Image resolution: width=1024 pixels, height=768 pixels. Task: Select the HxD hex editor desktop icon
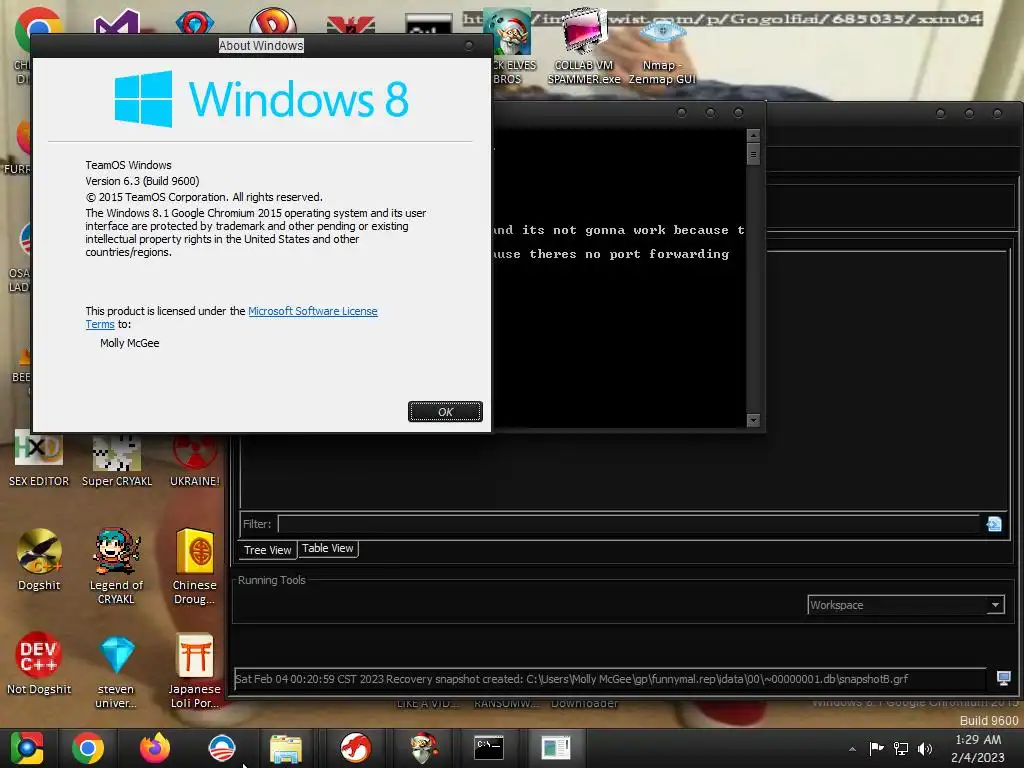[x=39, y=458]
